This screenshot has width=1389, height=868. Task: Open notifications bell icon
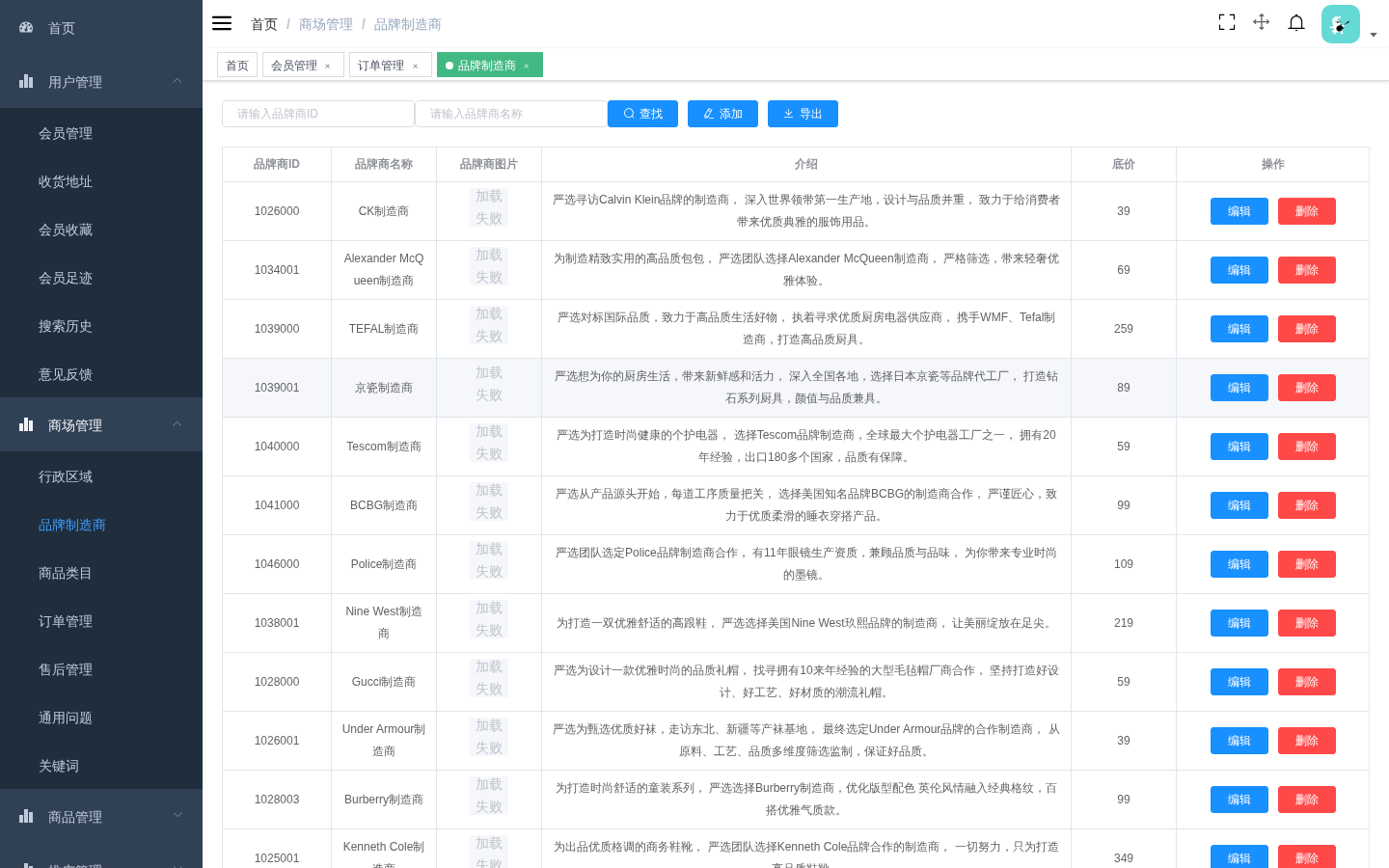point(1296,22)
